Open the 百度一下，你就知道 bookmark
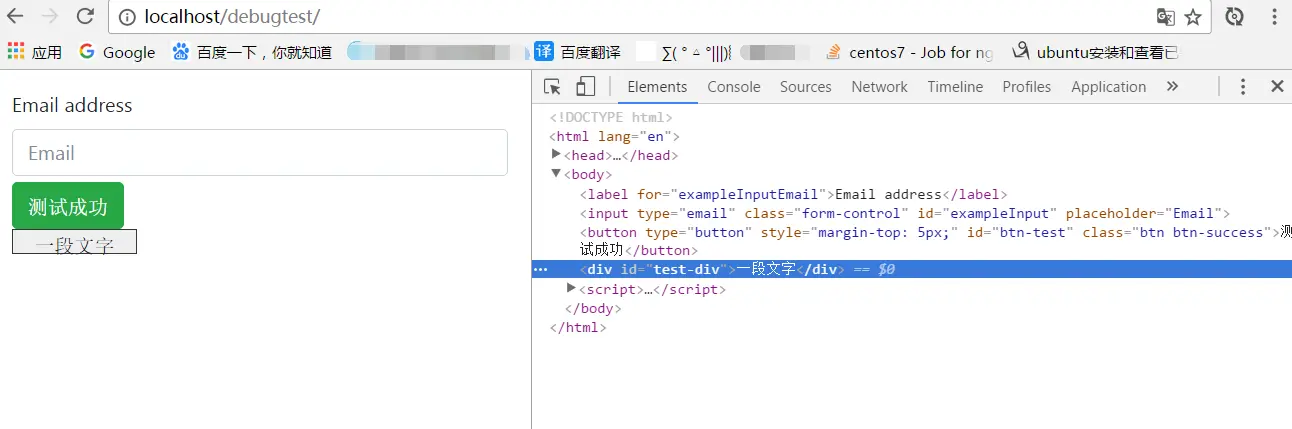This screenshot has height=429, width=1292. pos(252,52)
